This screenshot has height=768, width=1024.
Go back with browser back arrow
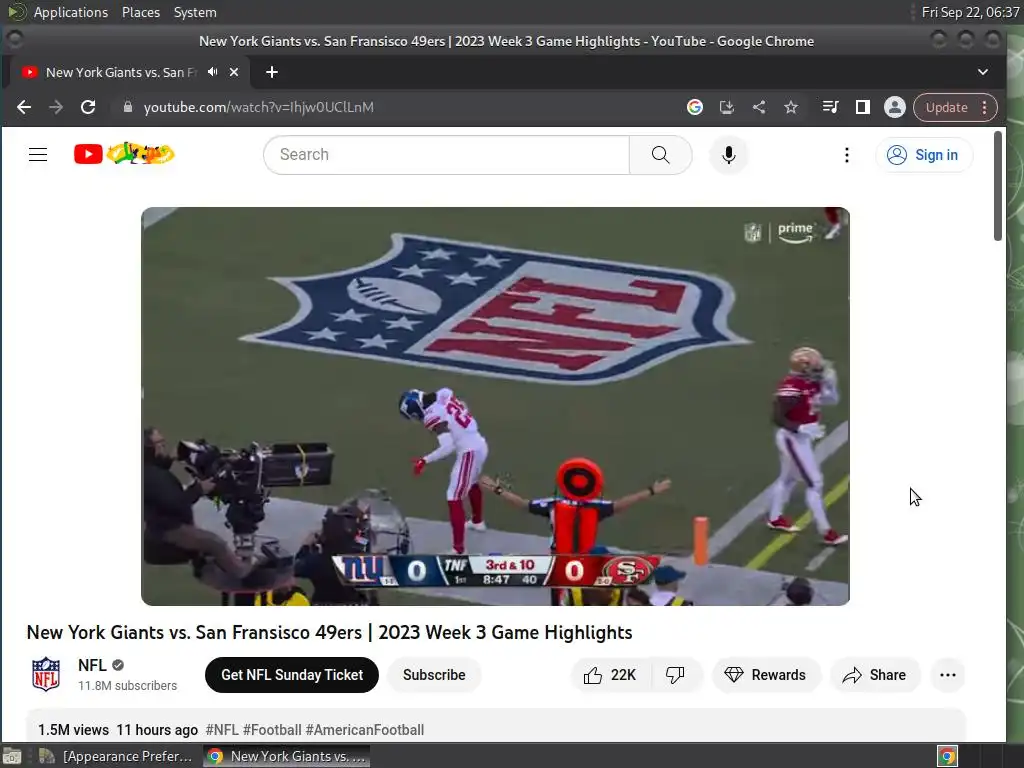click(24, 107)
